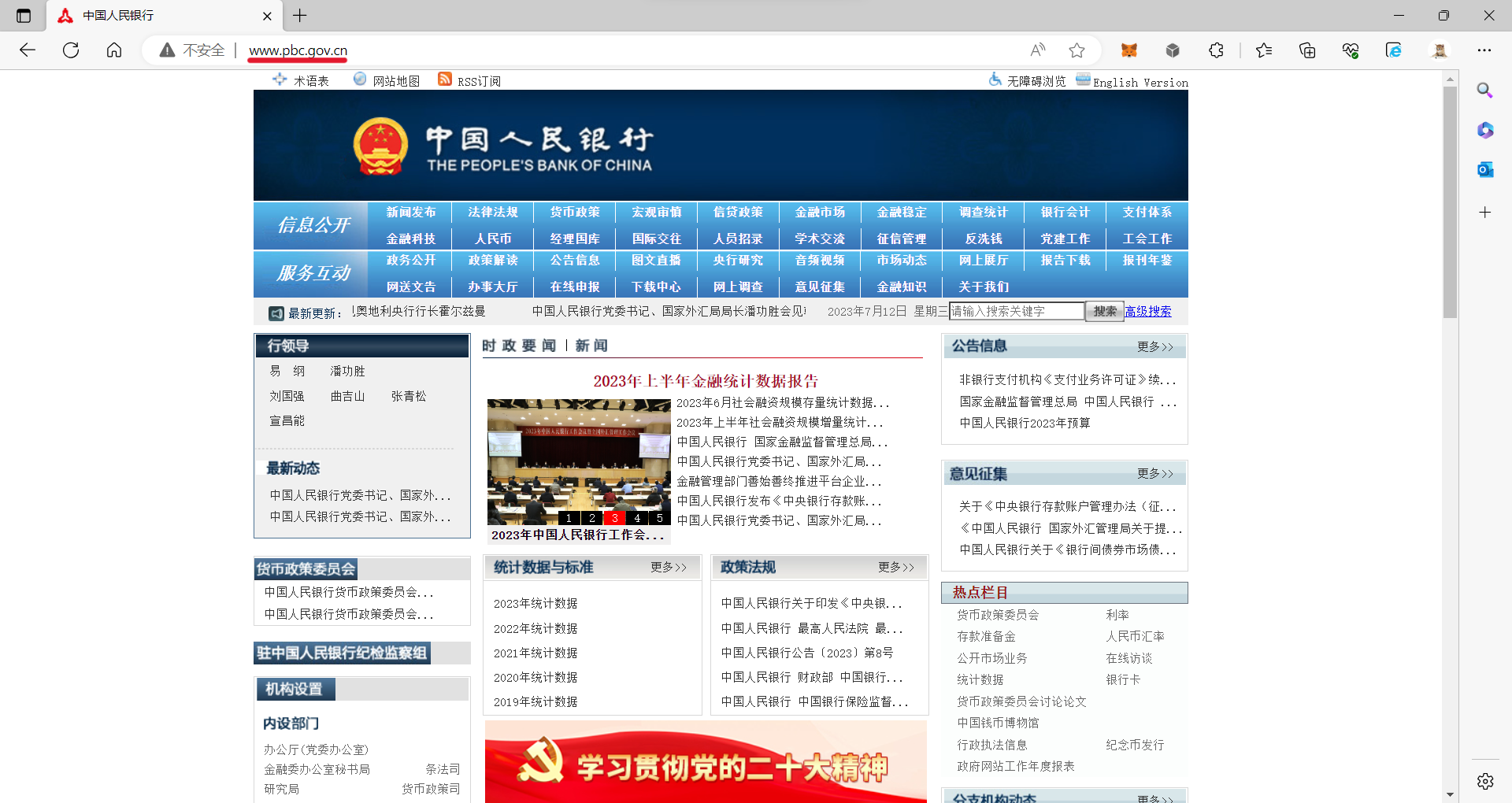Click the browser refresh icon
The width and height of the screenshot is (1512, 803).
(71, 50)
